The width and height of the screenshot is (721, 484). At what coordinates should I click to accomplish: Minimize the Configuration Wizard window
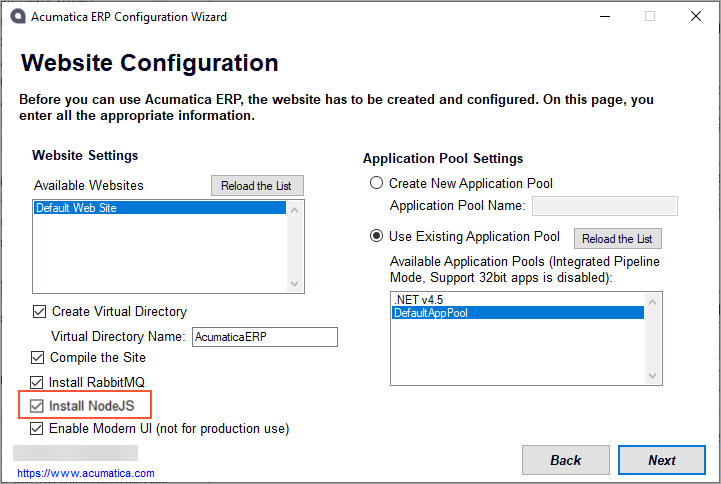[x=604, y=17]
